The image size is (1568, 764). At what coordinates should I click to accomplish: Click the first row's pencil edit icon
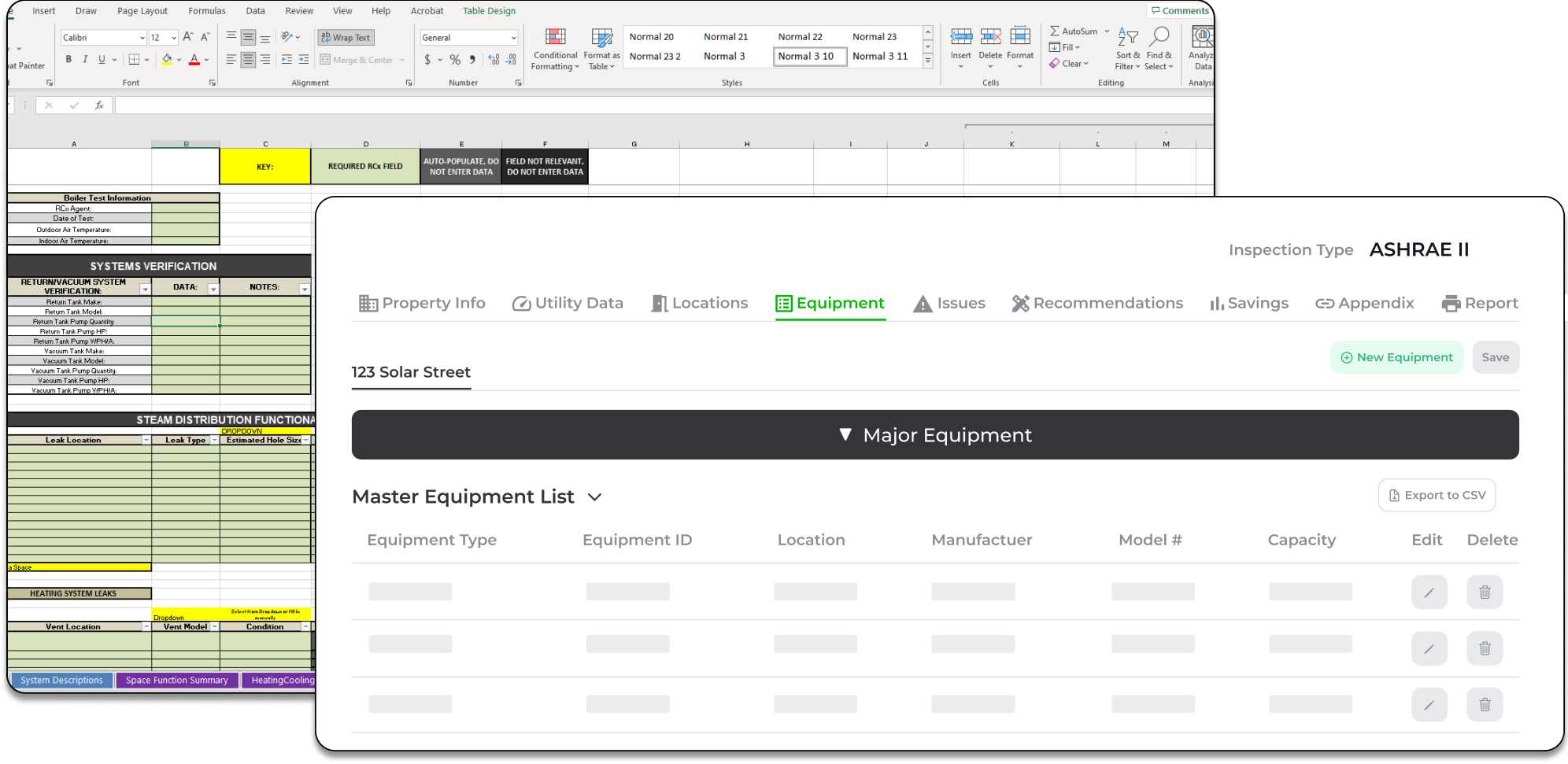[1429, 592]
